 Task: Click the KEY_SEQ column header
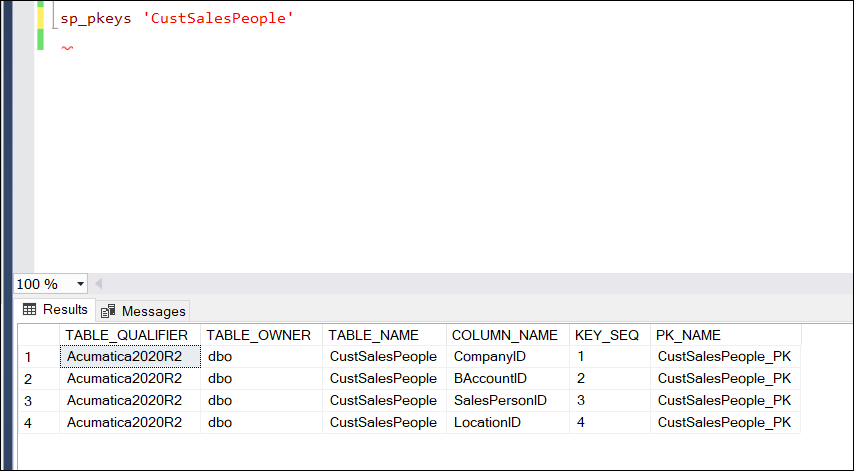tap(606, 335)
